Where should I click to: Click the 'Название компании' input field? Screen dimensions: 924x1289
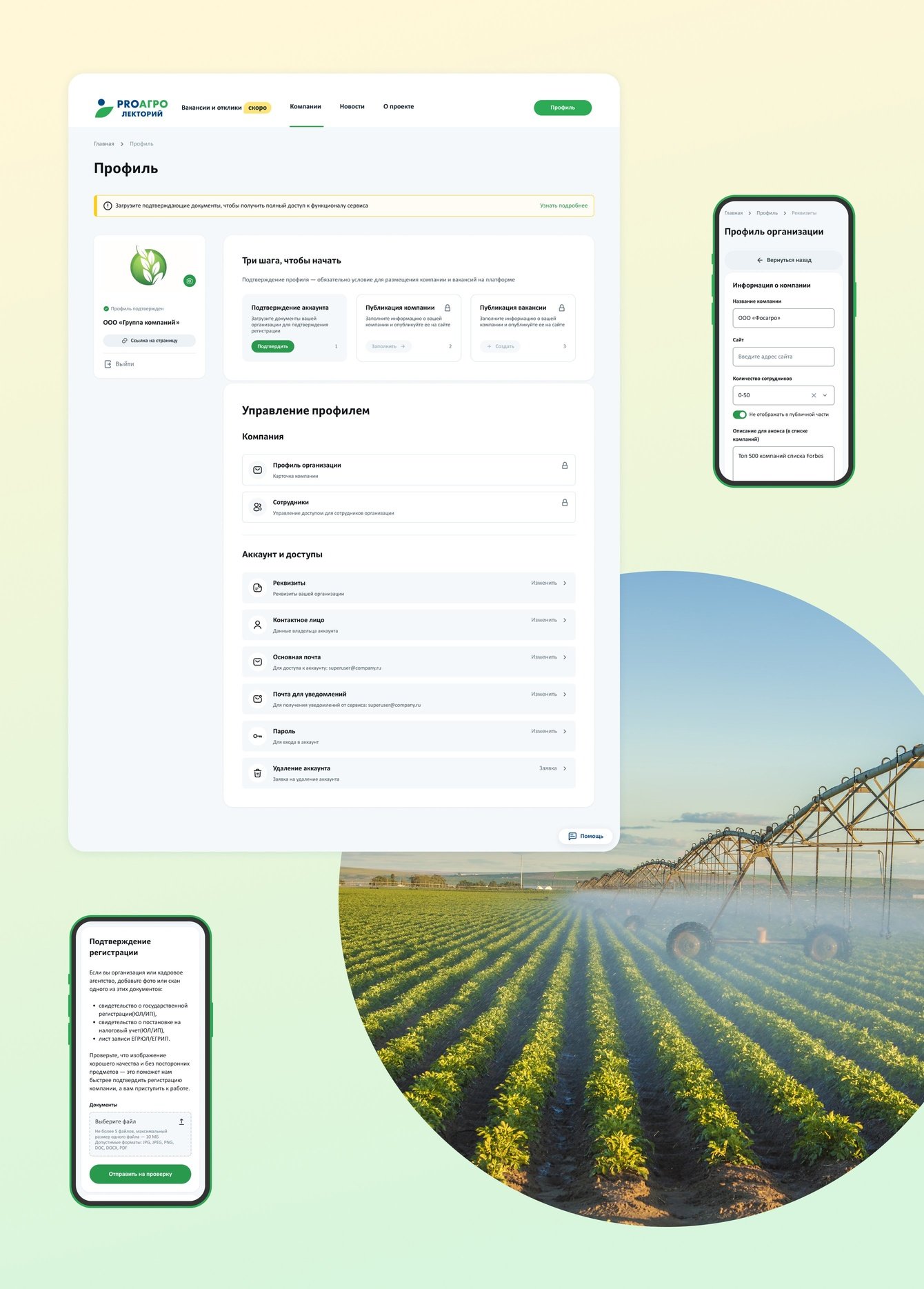click(x=783, y=318)
